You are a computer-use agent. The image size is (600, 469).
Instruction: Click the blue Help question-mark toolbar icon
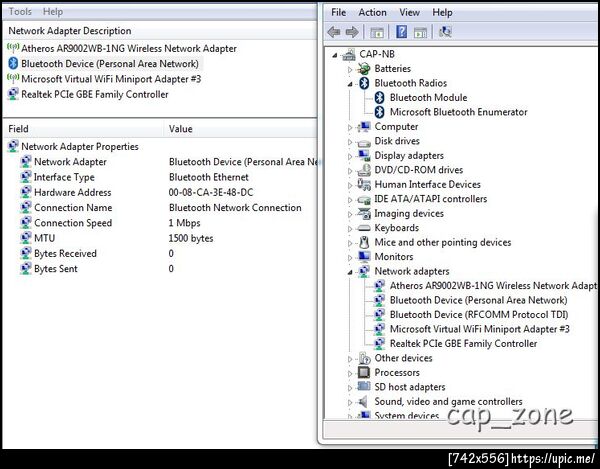401,32
